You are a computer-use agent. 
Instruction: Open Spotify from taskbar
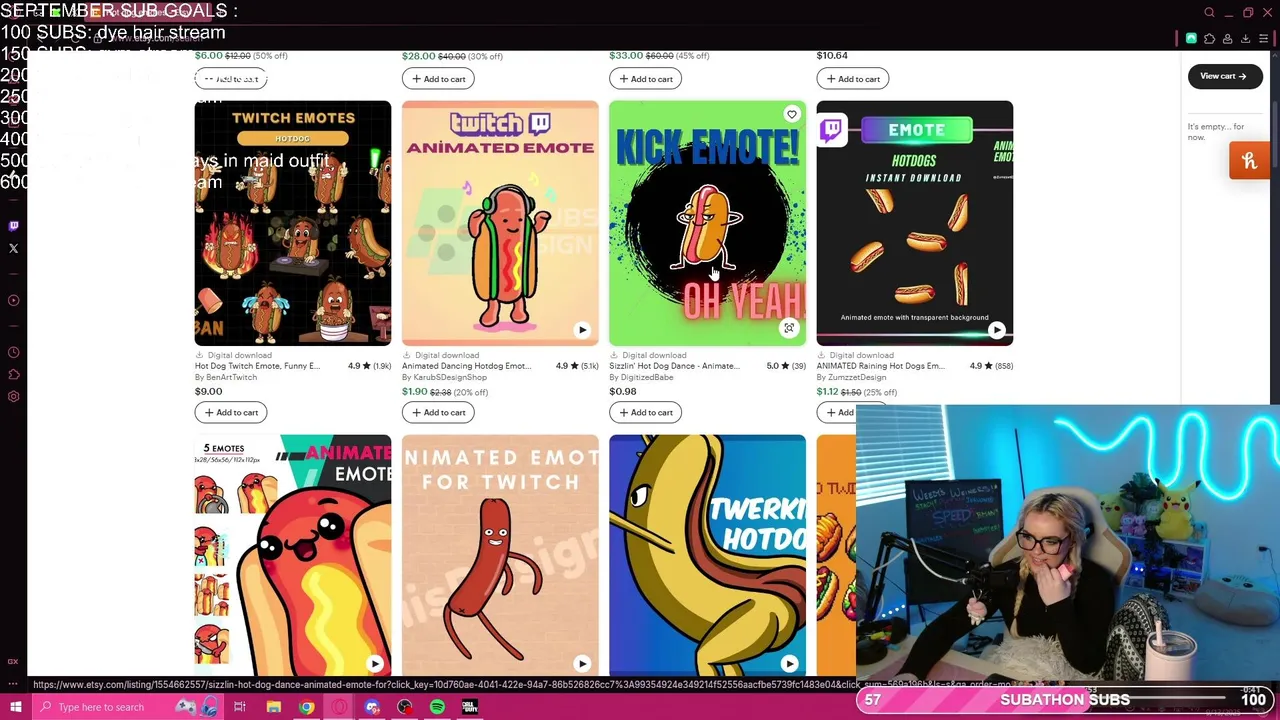click(437, 707)
